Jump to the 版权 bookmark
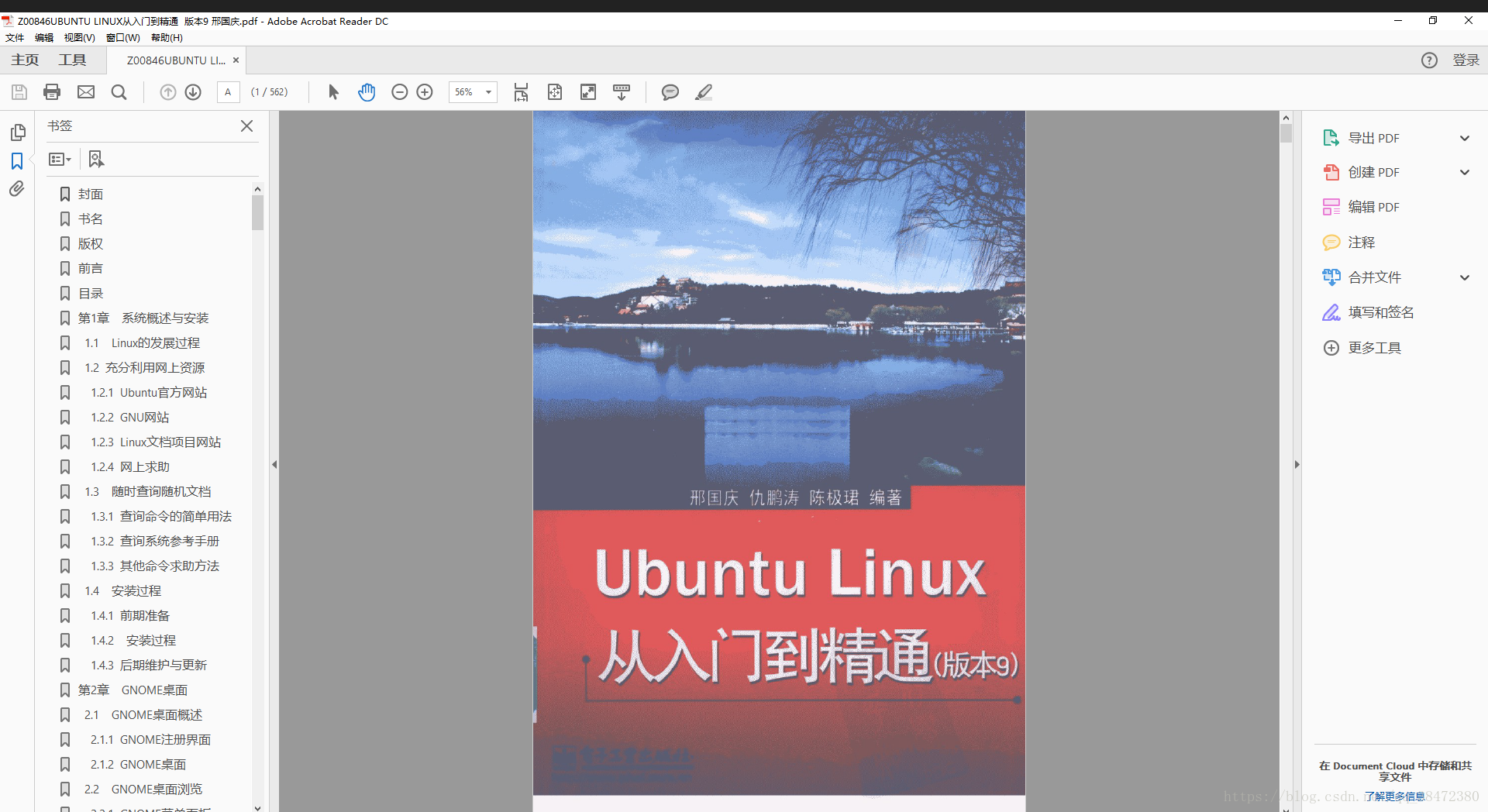The height and width of the screenshot is (812, 1488). point(90,244)
